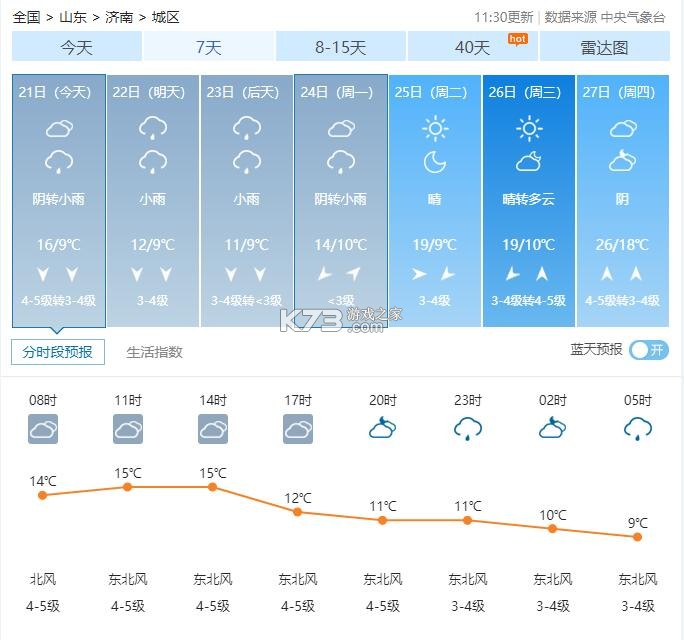This screenshot has height=640, width=684.
Task: Click the 21日 daytime cloudy icon
Action: (x=59, y=129)
